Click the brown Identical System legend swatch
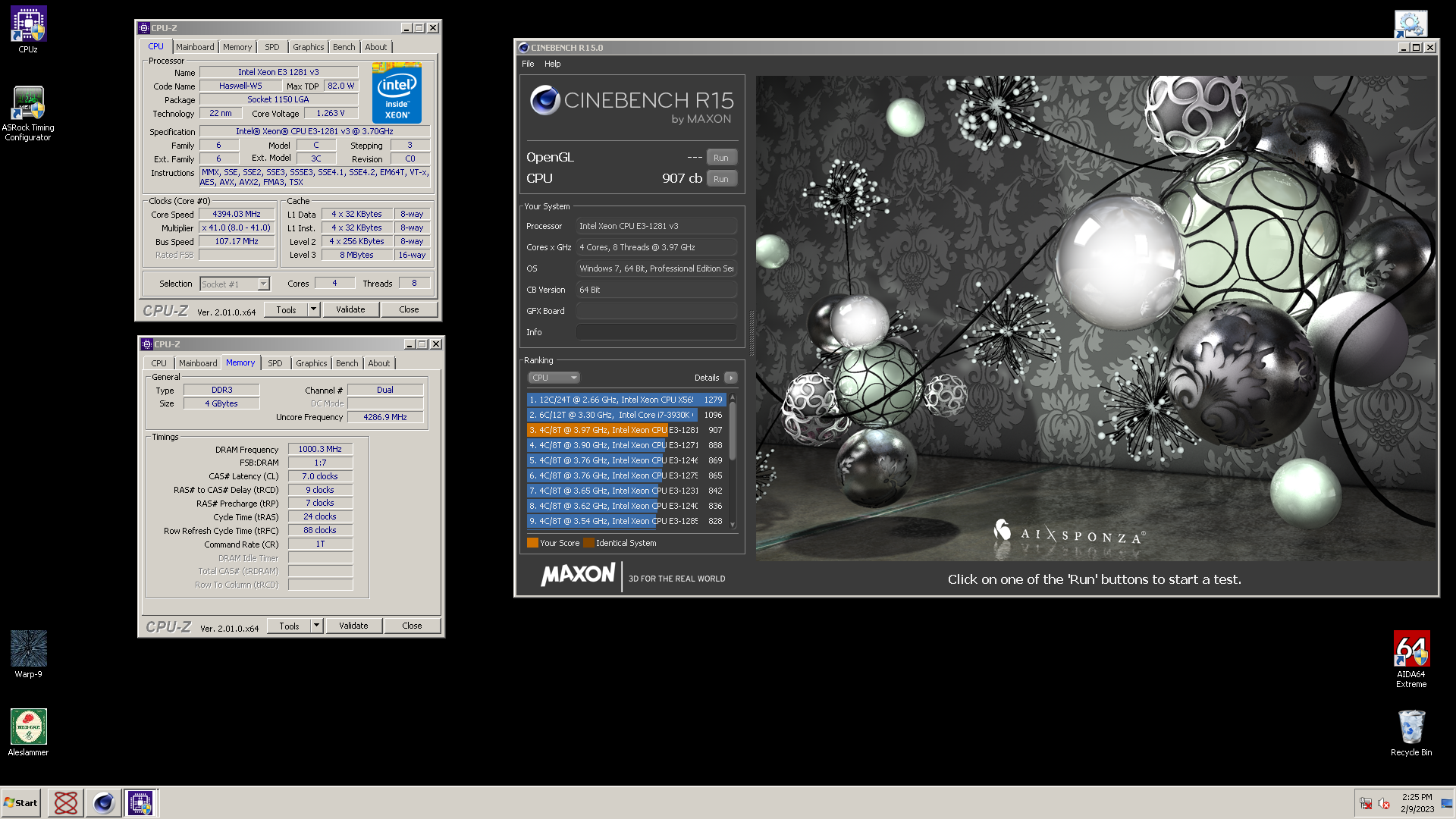 point(588,543)
